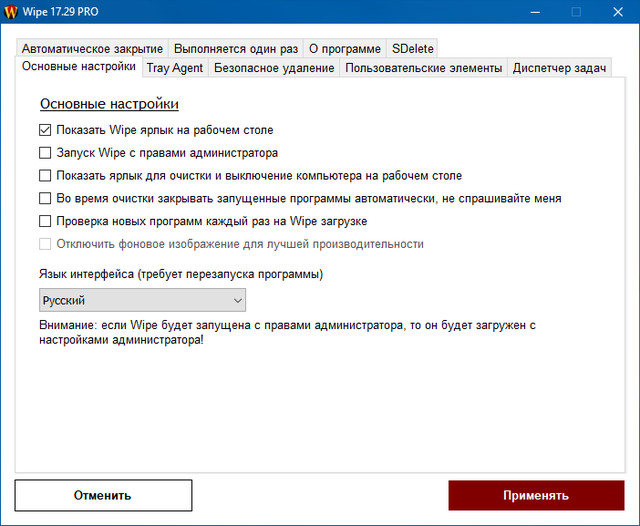Enable launching Wipe with administrator rights
640x526 pixels.
point(45,153)
